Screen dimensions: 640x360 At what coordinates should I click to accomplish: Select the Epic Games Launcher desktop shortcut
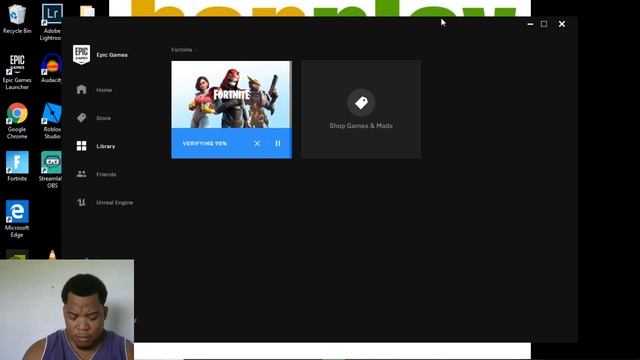pyautogui.click(x=17, y=71)
